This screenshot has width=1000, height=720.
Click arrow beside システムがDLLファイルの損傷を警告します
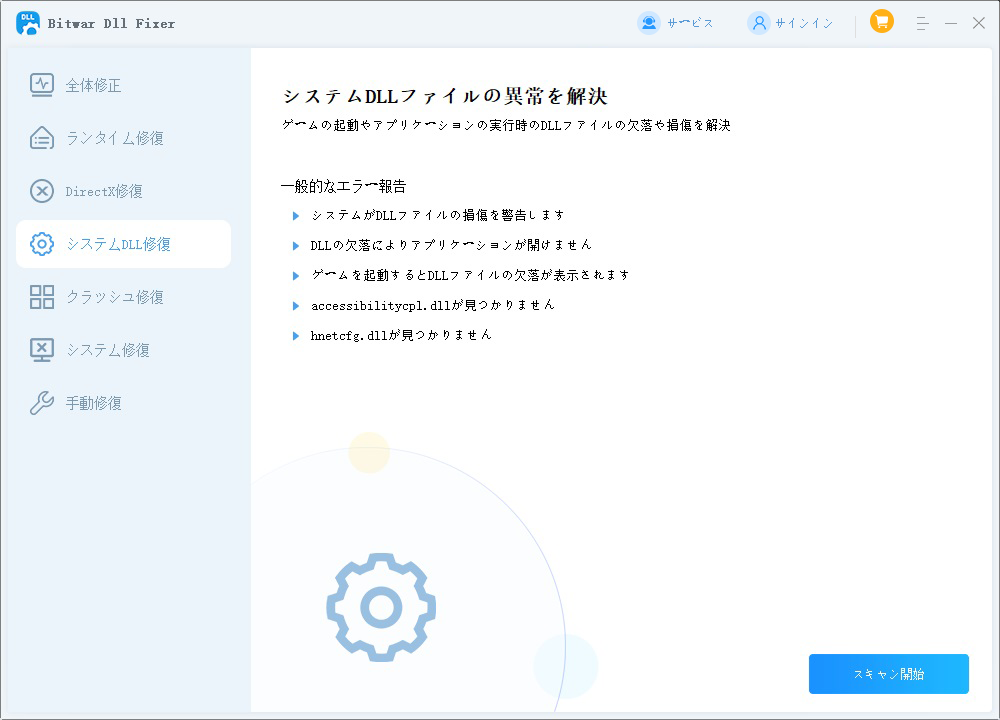pyautogui.click(x=296, y=216)
